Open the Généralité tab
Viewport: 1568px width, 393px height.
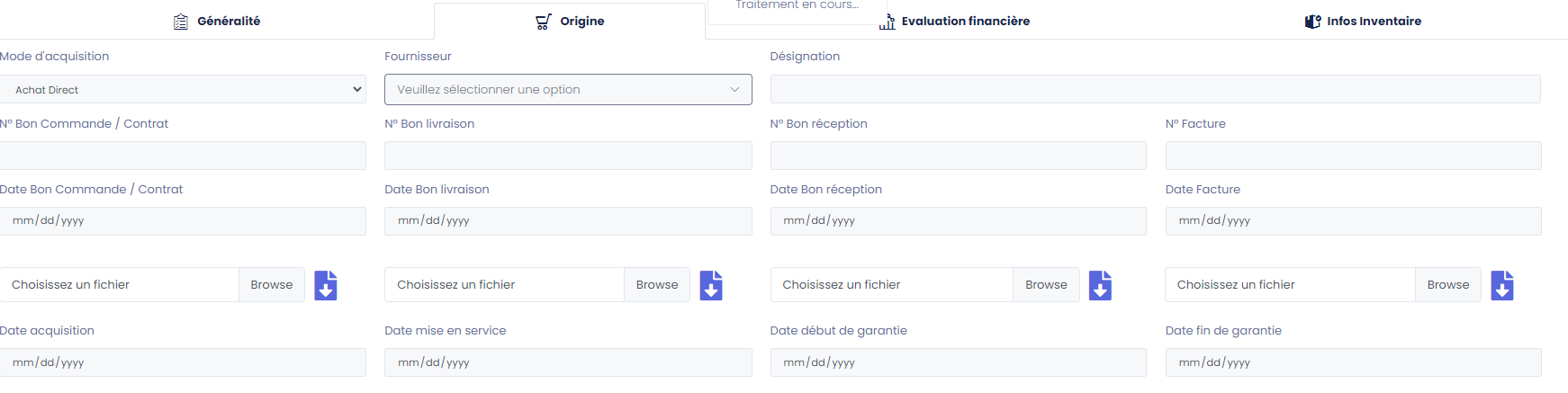[x=217, y=21]
